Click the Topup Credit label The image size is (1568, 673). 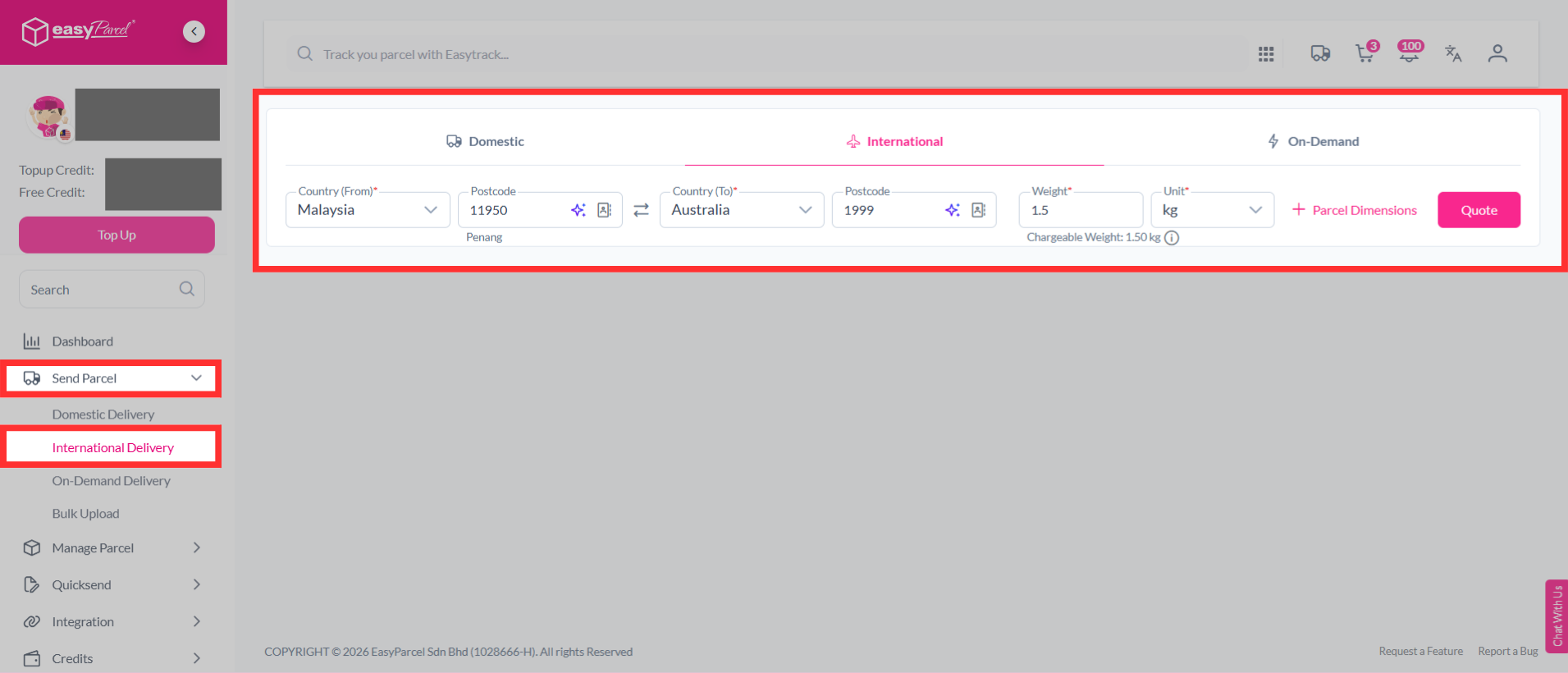tap(57, 170)
